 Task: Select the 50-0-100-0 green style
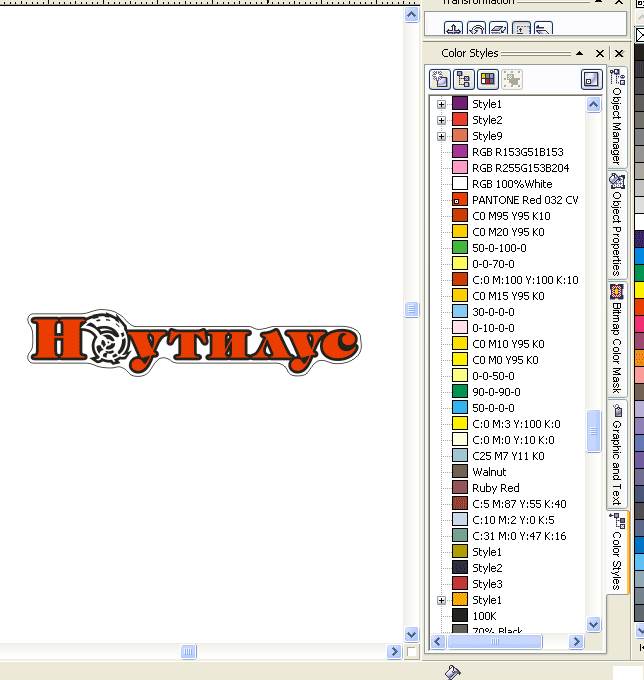click(x=490, y=248)
